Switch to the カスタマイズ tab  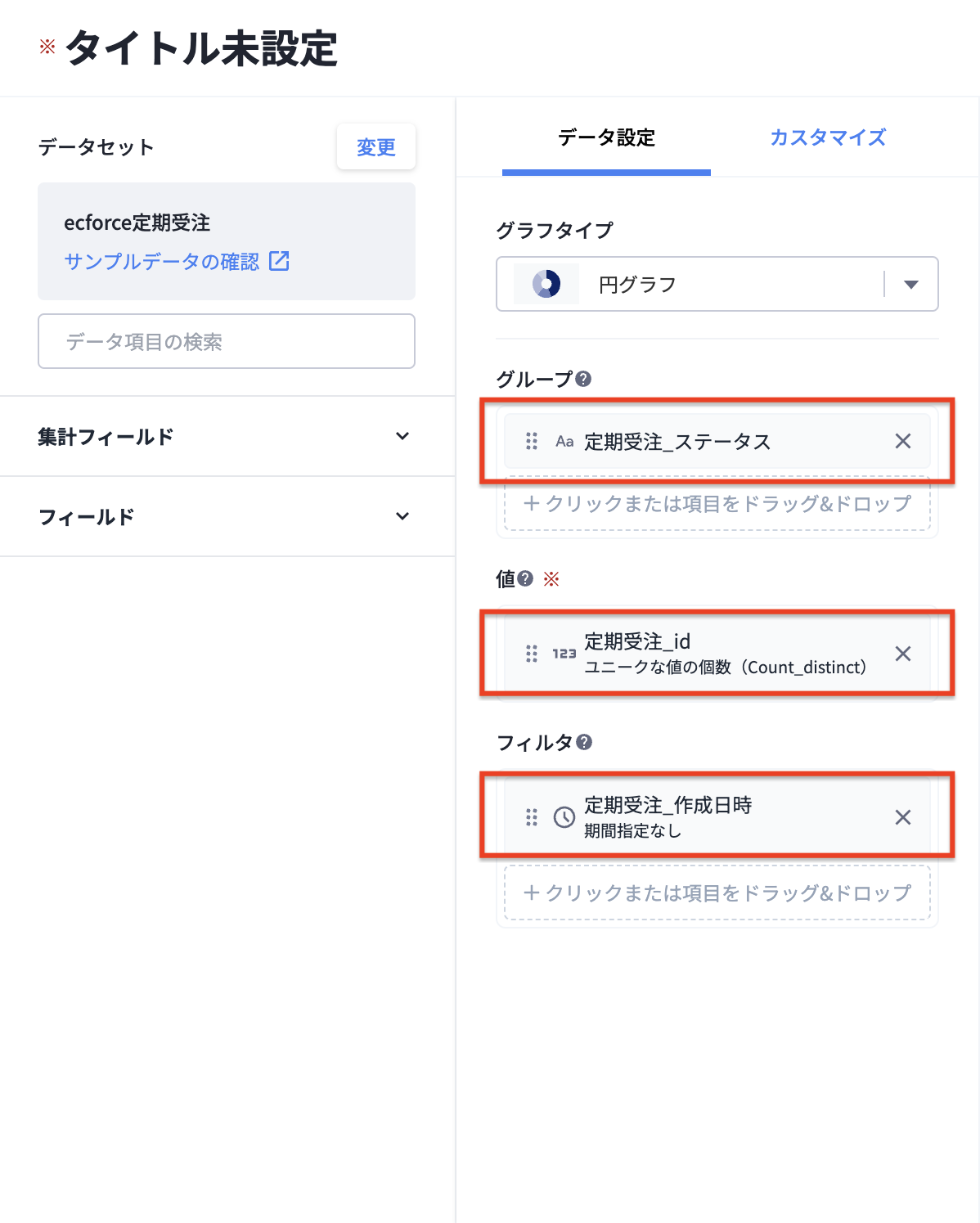(x=828, y=137)
